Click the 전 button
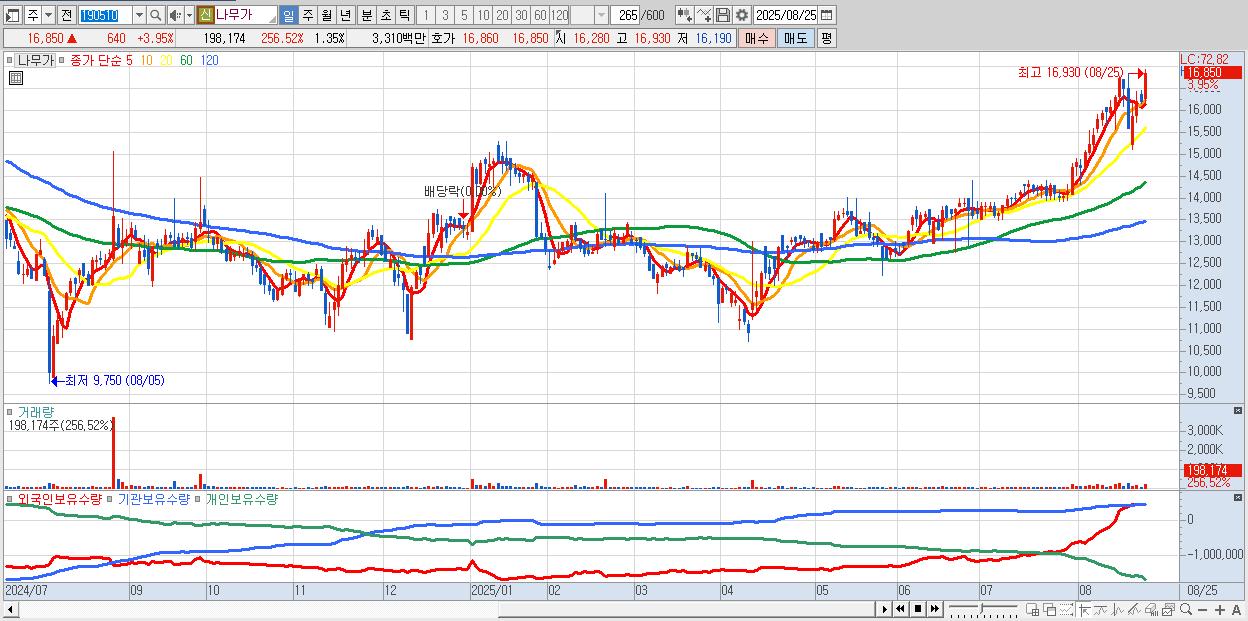This screenshot has width=1248, height=621. [x=66, y=15]
